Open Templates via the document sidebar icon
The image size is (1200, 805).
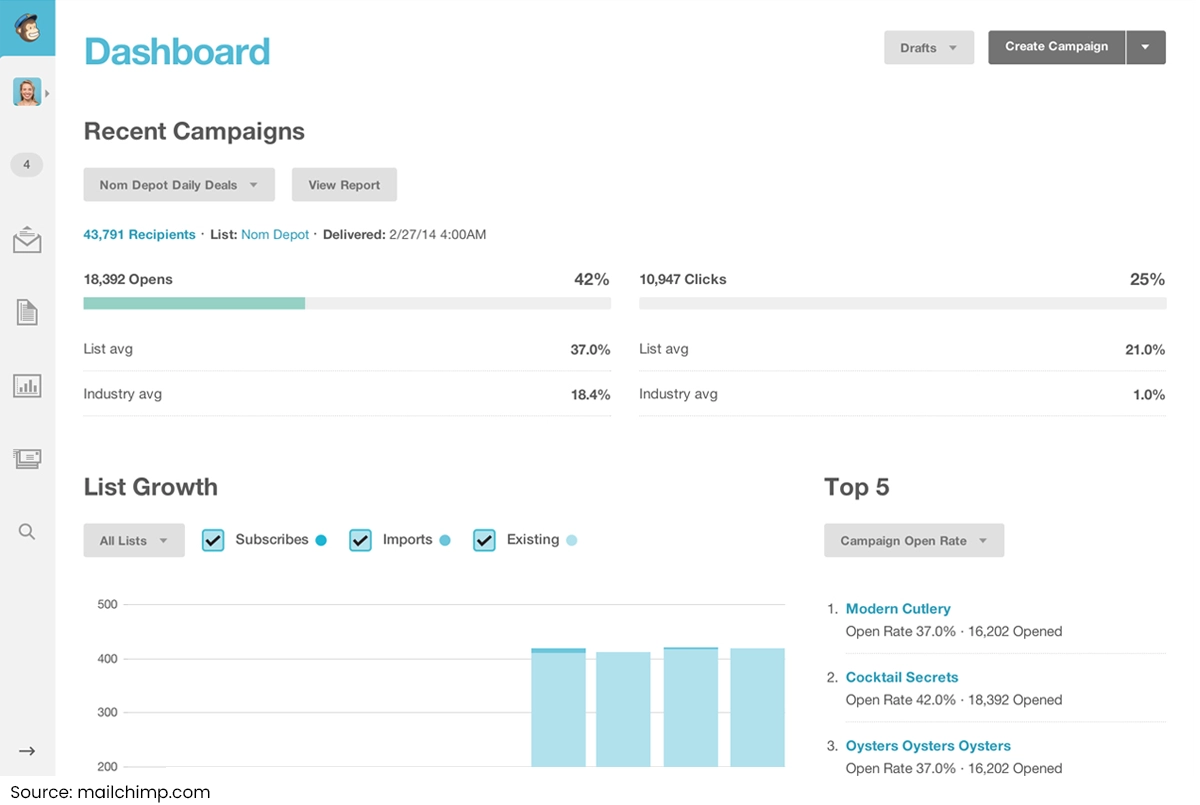27,312
